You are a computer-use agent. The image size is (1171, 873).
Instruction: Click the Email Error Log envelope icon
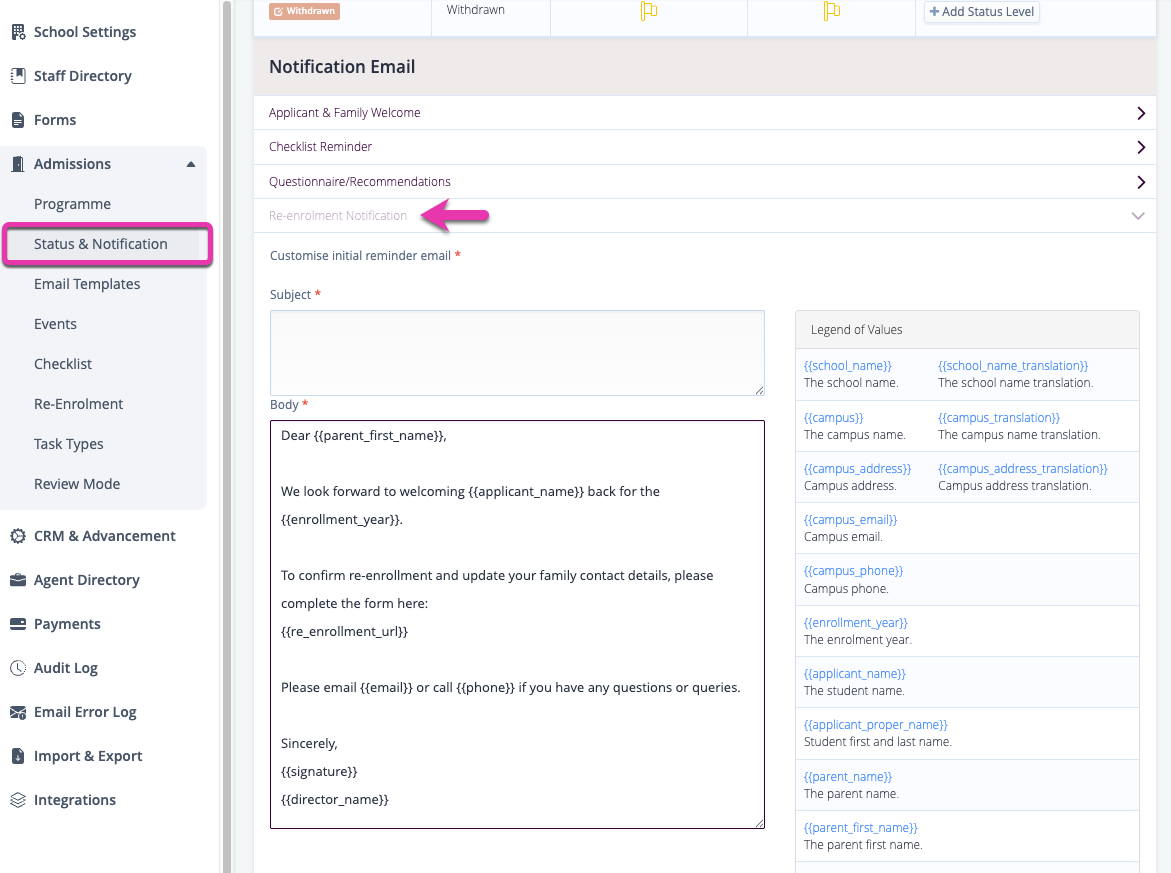coord(17,712)
